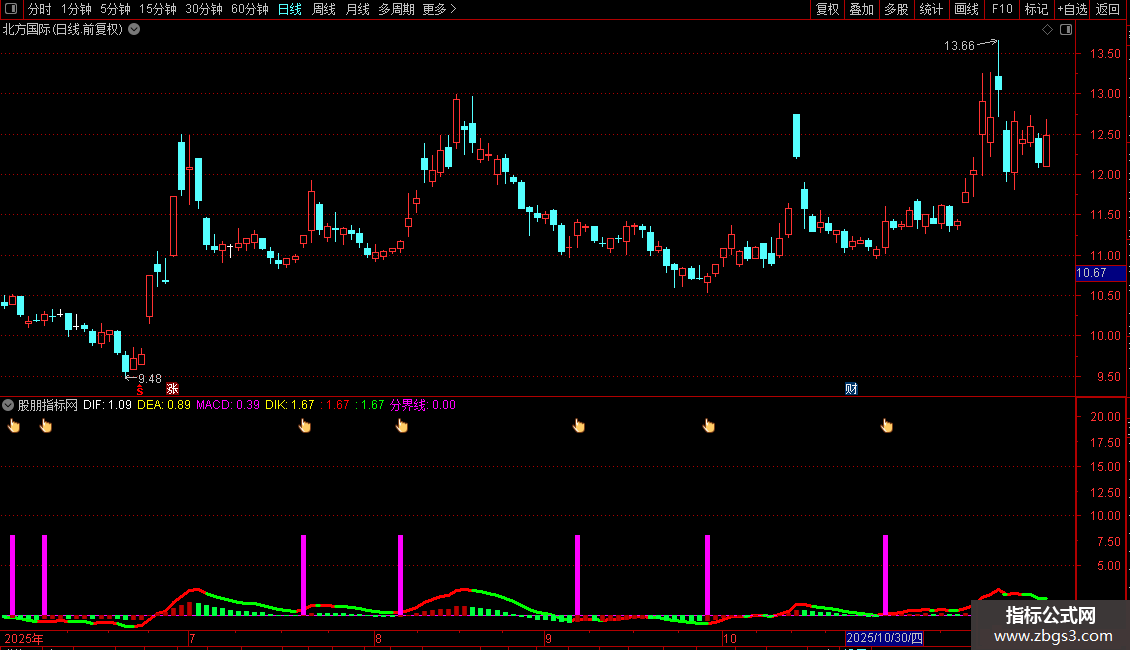The height and width of the screenshot is (650, 1130).
Task: Switch to the 分时 intraday view
Action: pyautogui.click(x=40, y=9)
